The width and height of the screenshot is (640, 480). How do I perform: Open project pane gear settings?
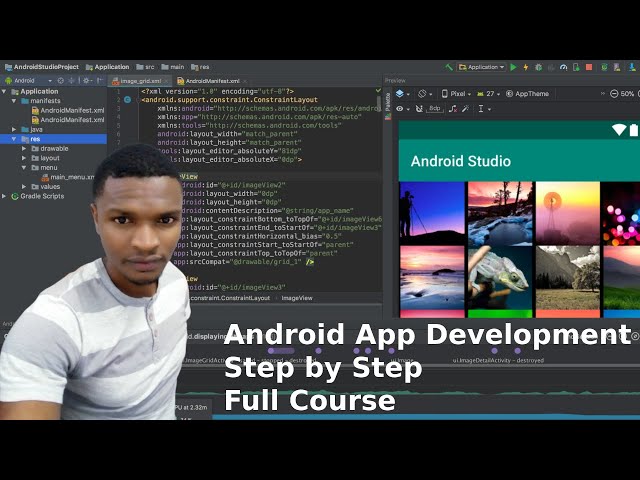tap(87, 81)
